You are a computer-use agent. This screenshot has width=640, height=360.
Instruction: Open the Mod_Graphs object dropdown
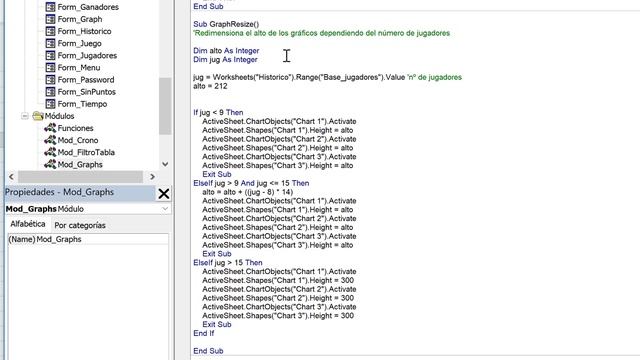[165, 209]
